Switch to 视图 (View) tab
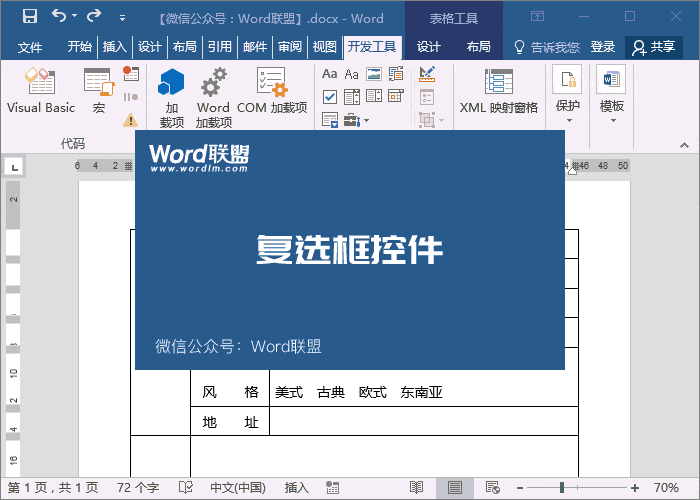This screenshot has height=500, width=700. tap(325, 47)
